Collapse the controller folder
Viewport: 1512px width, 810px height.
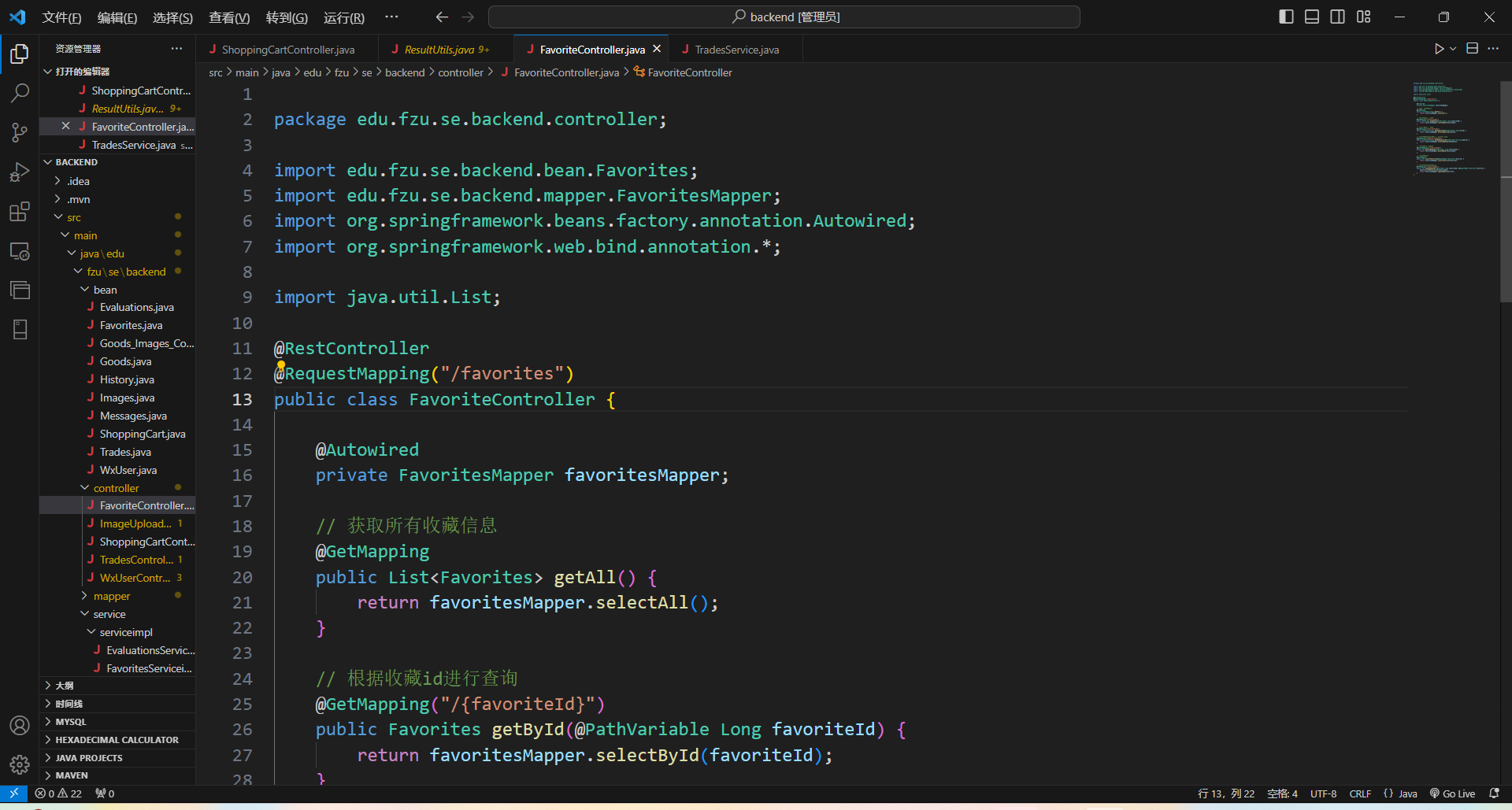[x=116, y=488]
